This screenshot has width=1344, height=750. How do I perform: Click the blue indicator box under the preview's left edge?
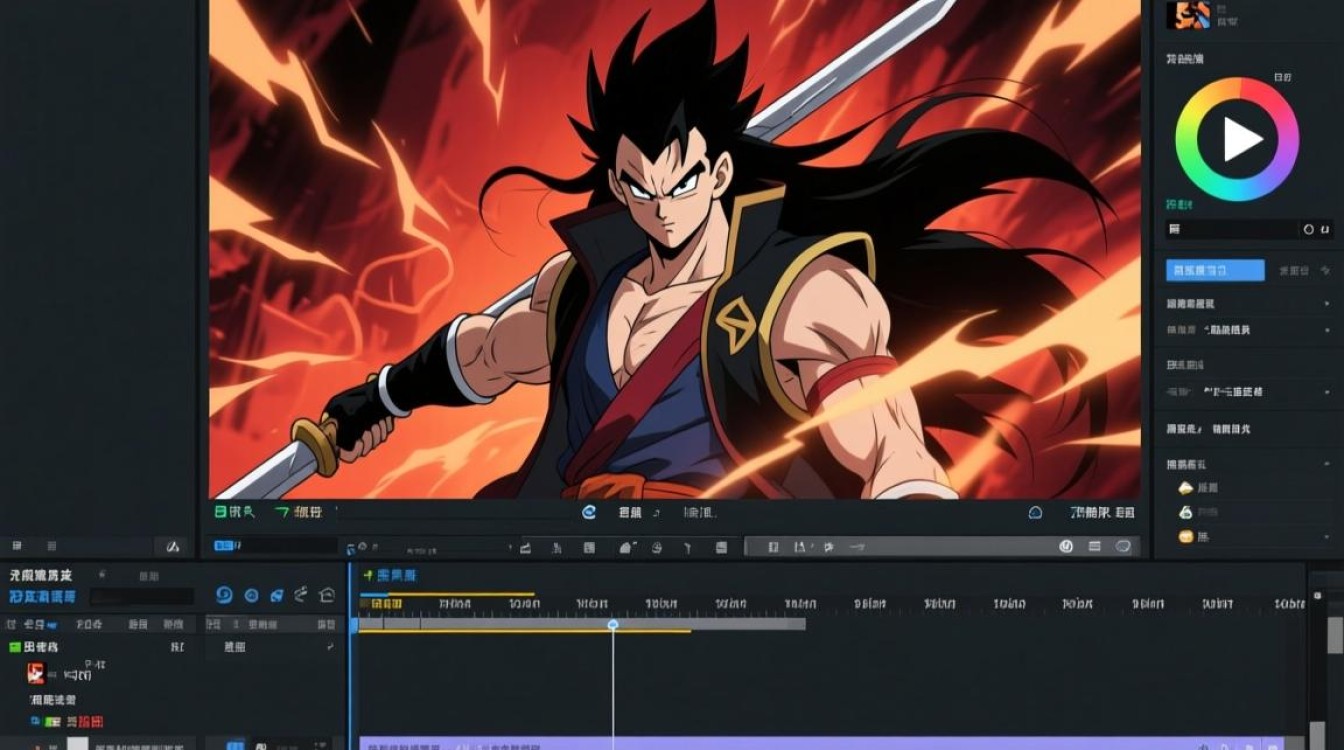coord(224,545)
